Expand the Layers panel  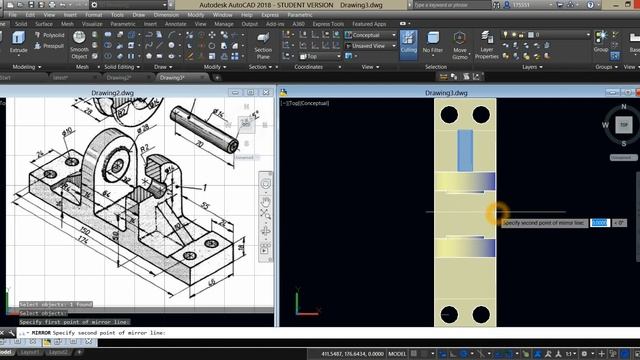click(x=532, y=67)
